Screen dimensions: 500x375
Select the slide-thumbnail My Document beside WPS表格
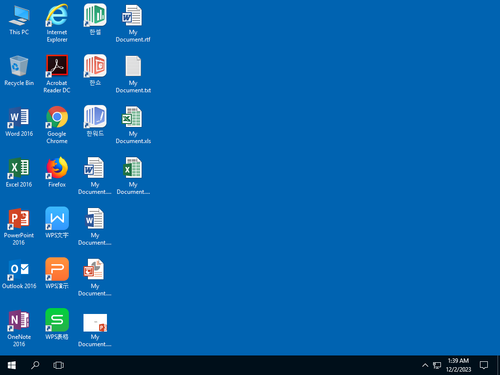pos(95,330)
